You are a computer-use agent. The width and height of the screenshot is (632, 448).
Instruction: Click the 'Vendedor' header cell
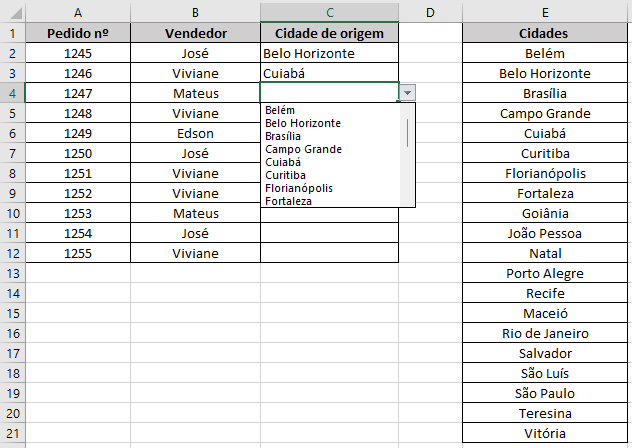[x=195, y=33]
